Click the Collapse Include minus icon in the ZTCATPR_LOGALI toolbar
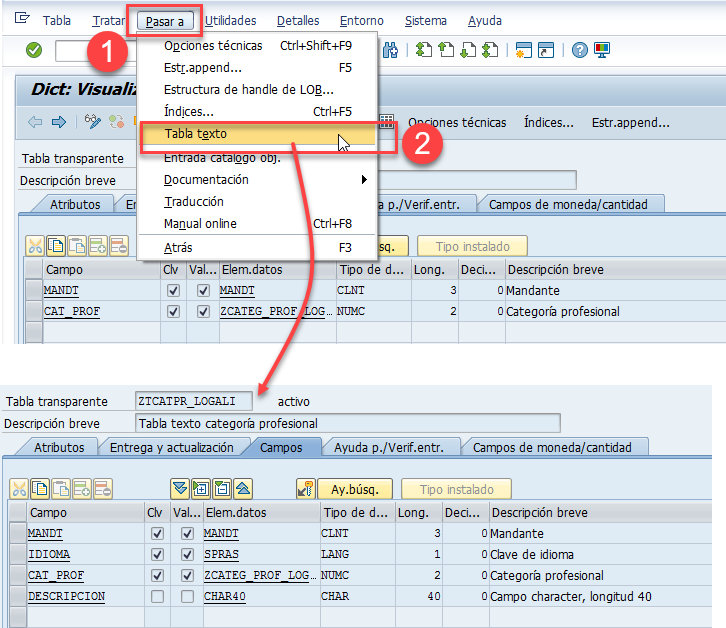Screen dimensions: 726x628 (222, 489)
